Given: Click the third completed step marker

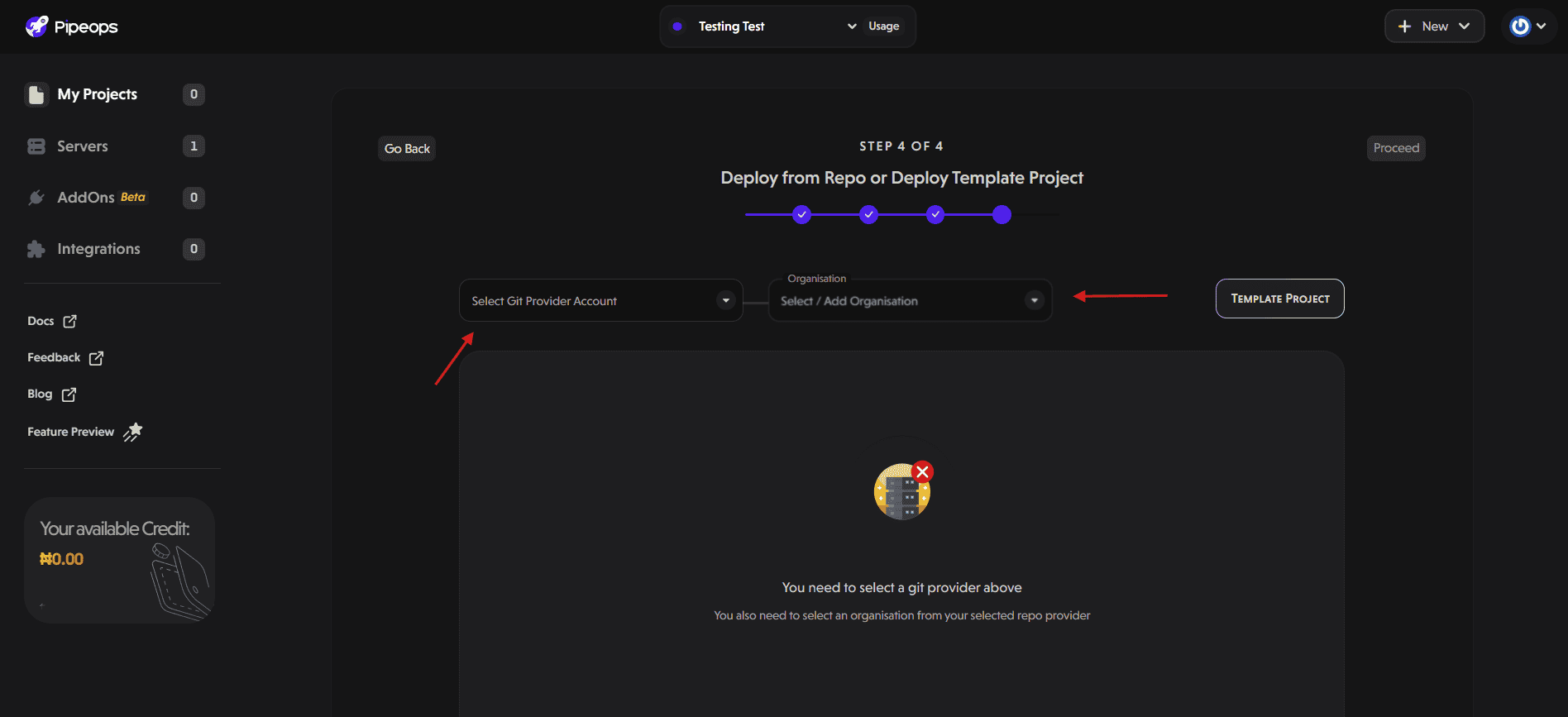Looking at the screenshot, I should click(x=935, y=215).
